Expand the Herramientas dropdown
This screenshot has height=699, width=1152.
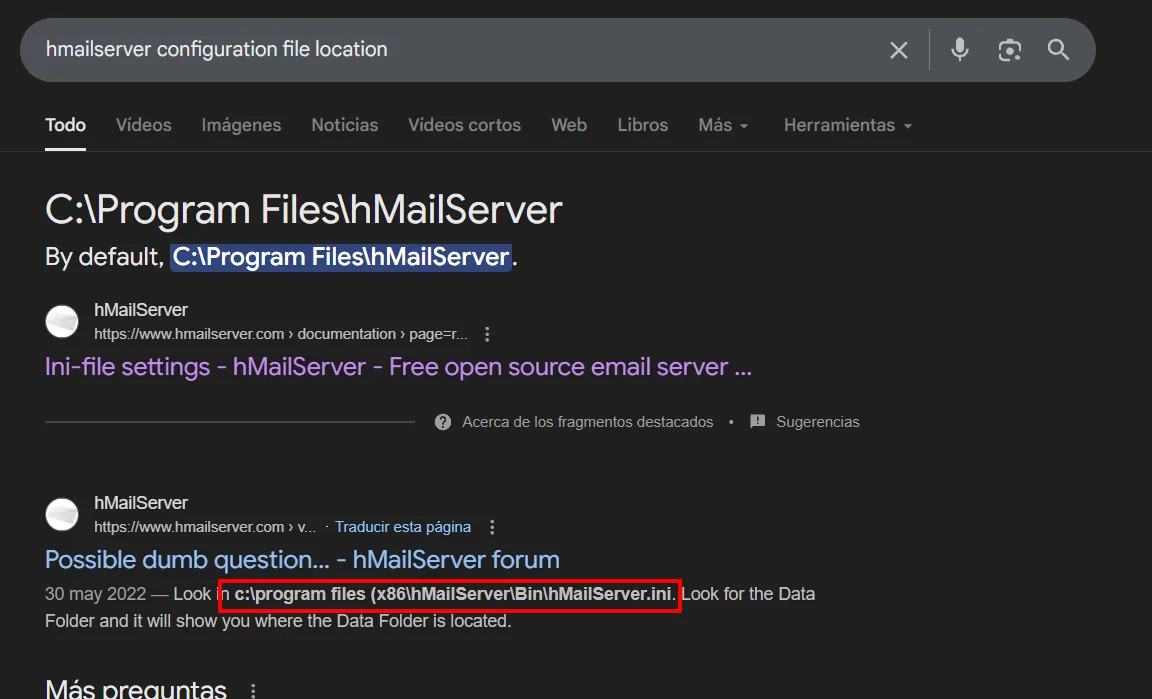848,125
